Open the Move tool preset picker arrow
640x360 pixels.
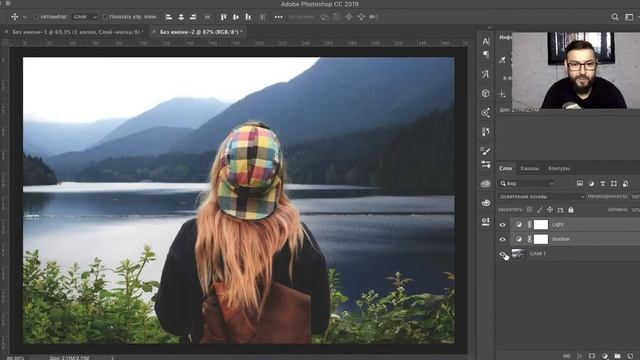click(x=24, y=17)
